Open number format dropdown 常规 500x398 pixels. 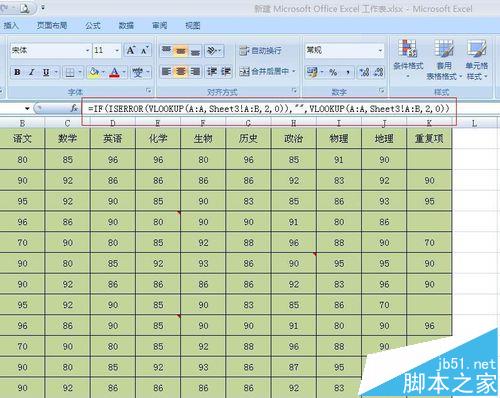(x=380, y=51)
